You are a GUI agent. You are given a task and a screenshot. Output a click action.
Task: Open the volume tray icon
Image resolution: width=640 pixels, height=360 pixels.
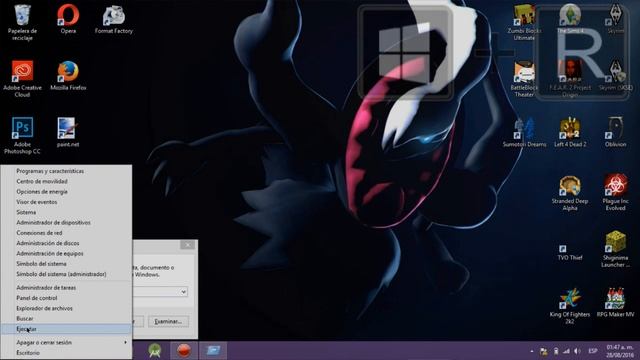577,351
